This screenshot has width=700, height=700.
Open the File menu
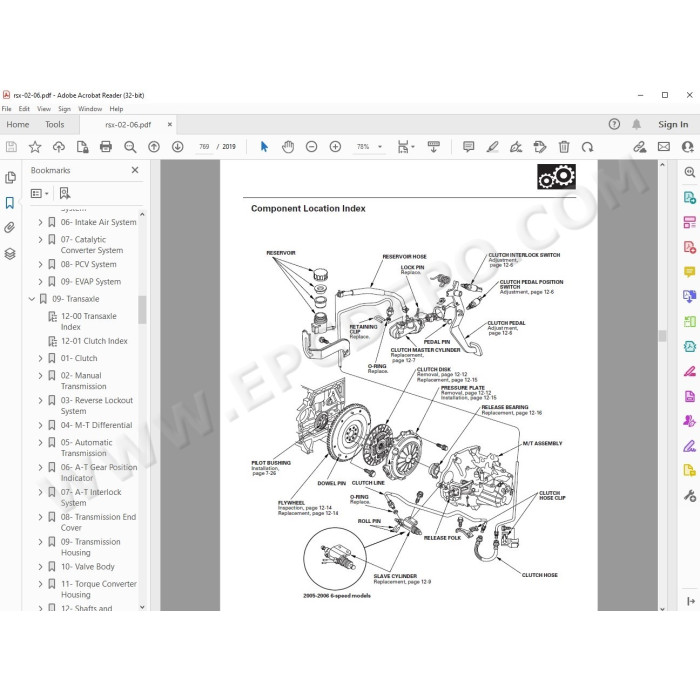(7, 108)
